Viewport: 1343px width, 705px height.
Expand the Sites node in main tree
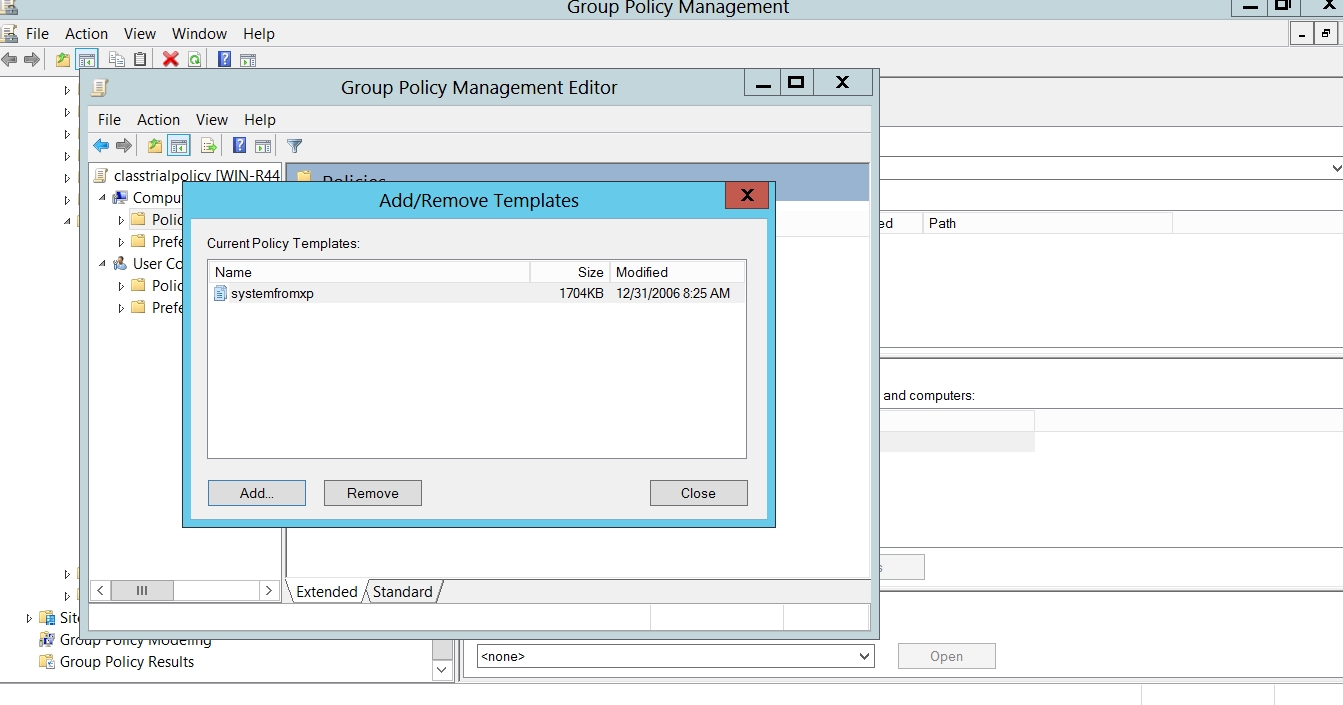[29, 618]
